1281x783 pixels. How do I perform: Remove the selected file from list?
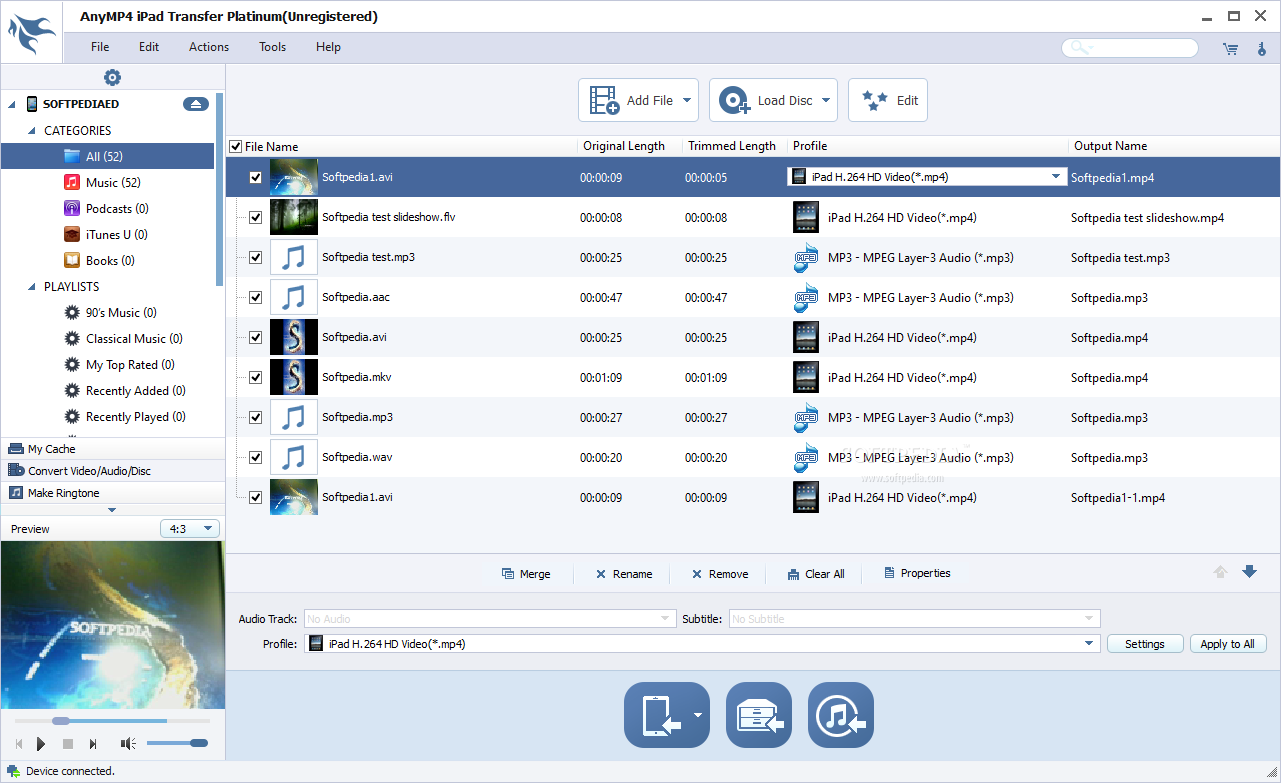pos(720,574)
